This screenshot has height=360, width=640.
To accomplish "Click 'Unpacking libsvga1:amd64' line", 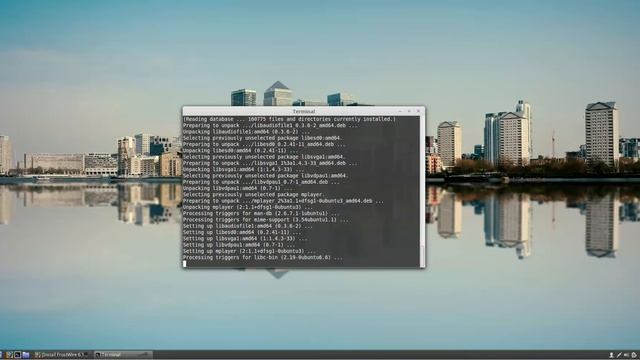I will 243,169.
